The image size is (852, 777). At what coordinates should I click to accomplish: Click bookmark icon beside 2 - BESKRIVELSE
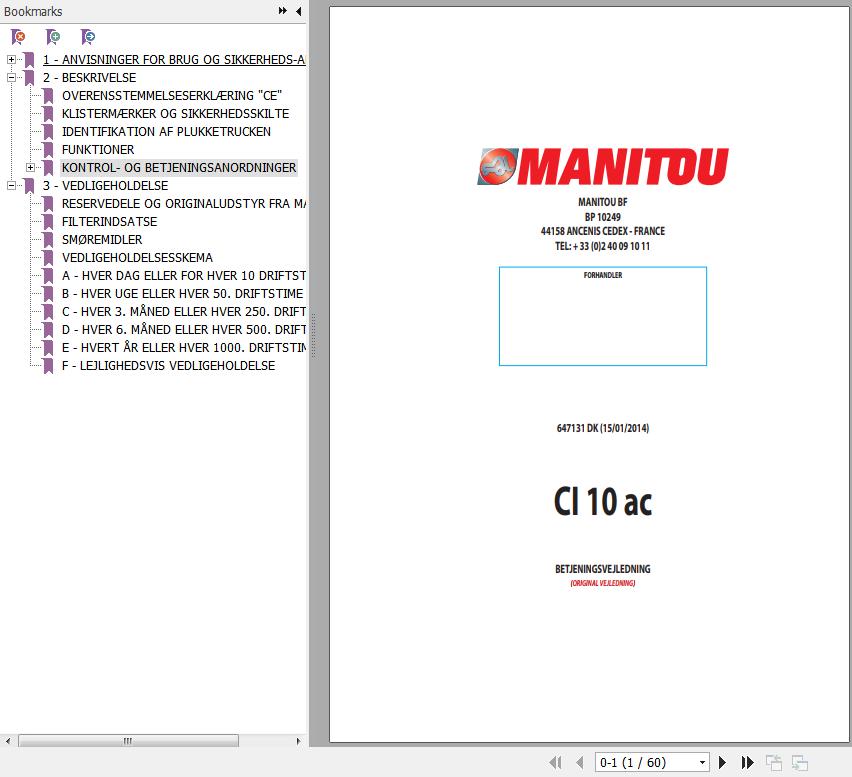pyautogui.click(x=29, y=78)
